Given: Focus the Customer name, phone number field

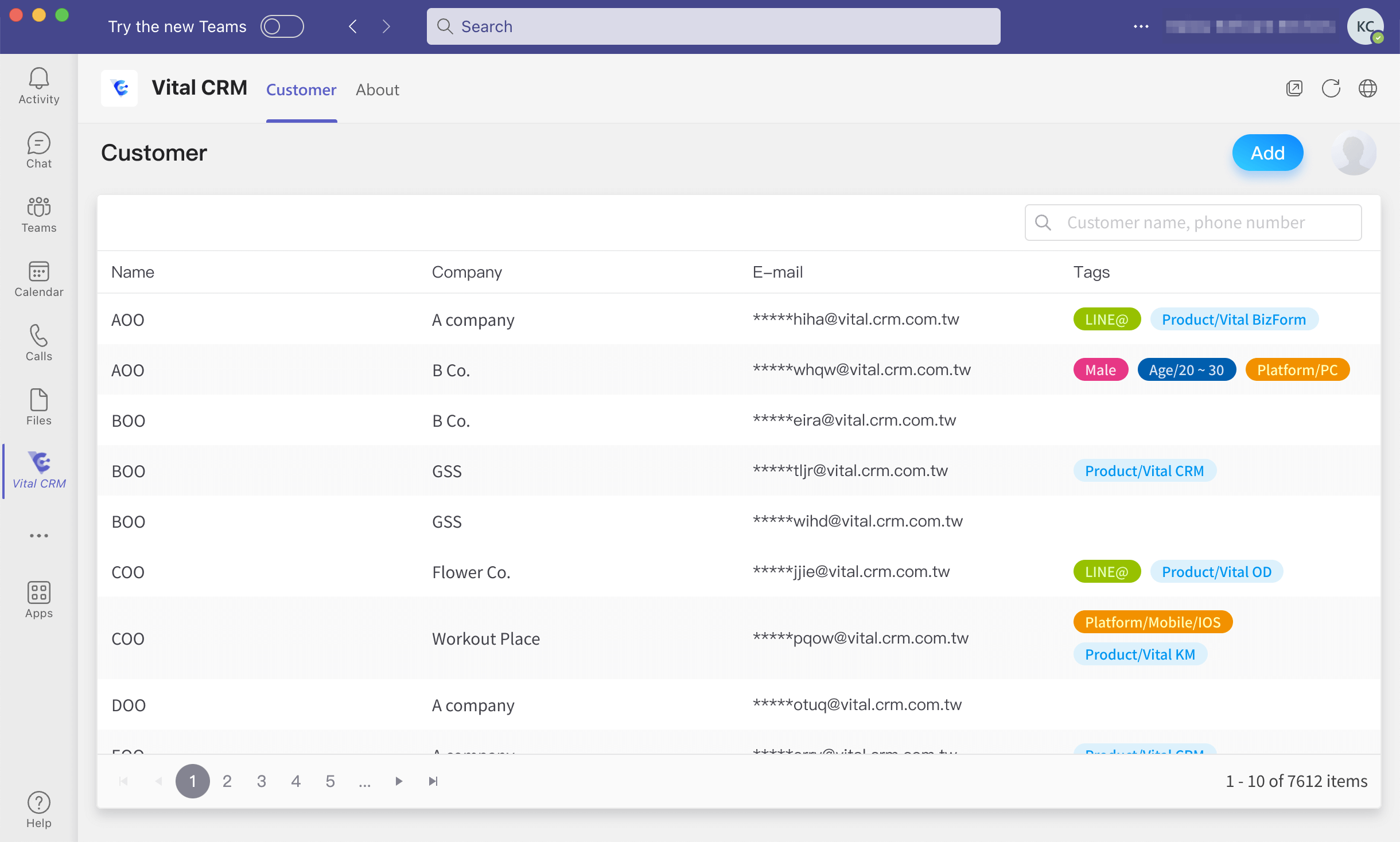Looking at the screenshot, I should pos(1193,223).
